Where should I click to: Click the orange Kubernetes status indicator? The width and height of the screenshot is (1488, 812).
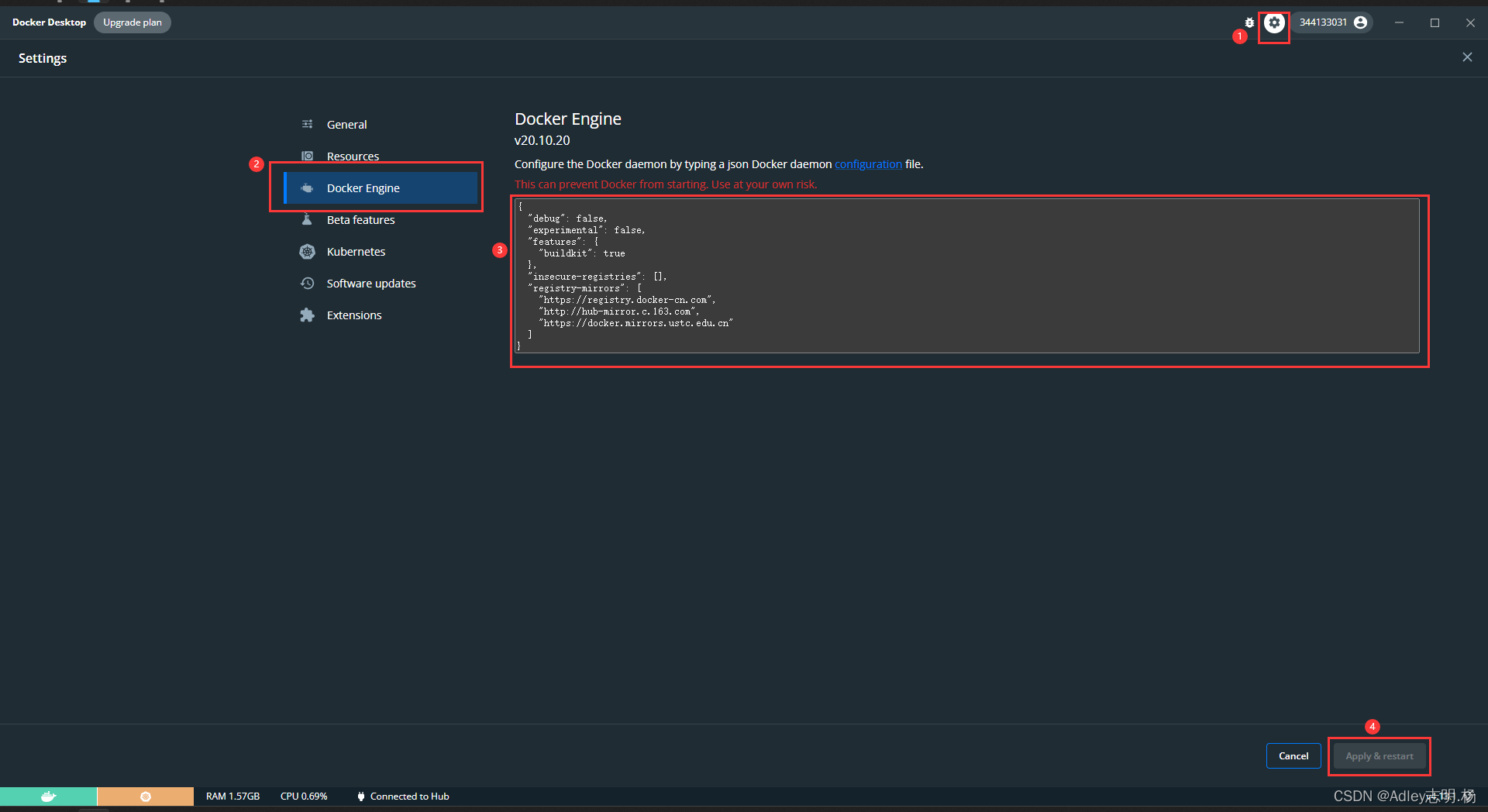click(145, 797)
